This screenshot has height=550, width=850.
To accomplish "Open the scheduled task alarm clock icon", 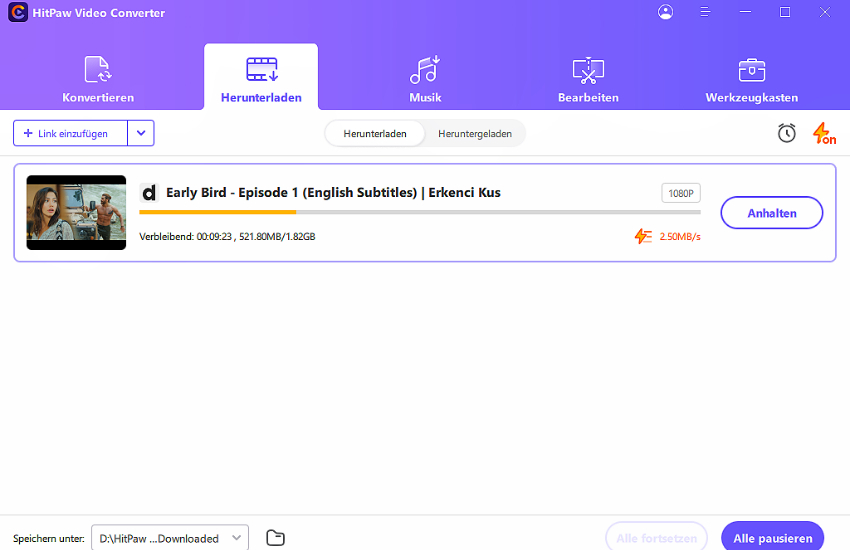I will point(787,133).
